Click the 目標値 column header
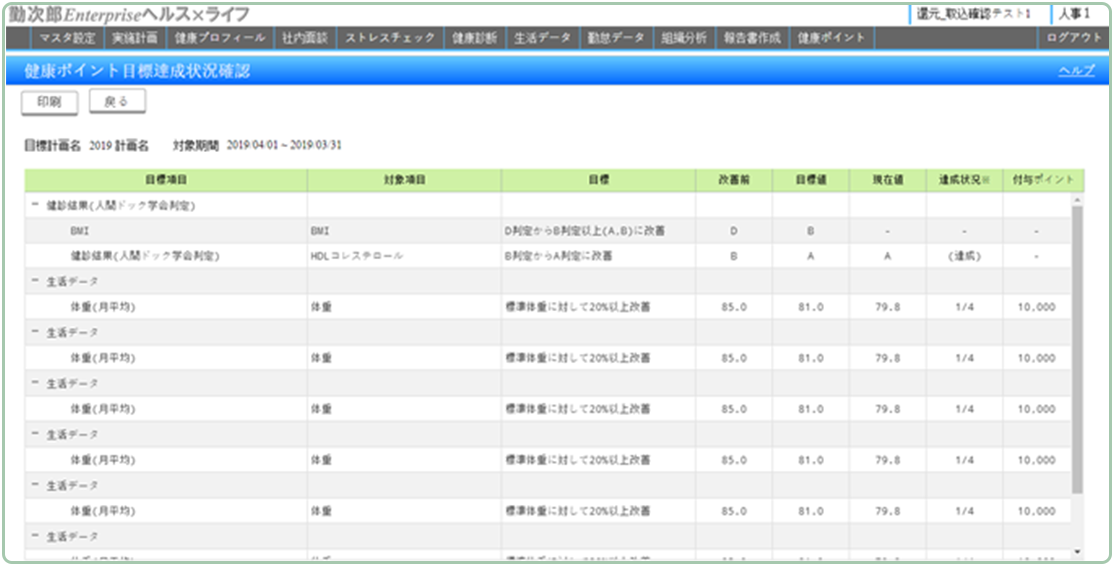Image resolution: width=1116 pixels, height=565 pixels. (x=810, y=181)
